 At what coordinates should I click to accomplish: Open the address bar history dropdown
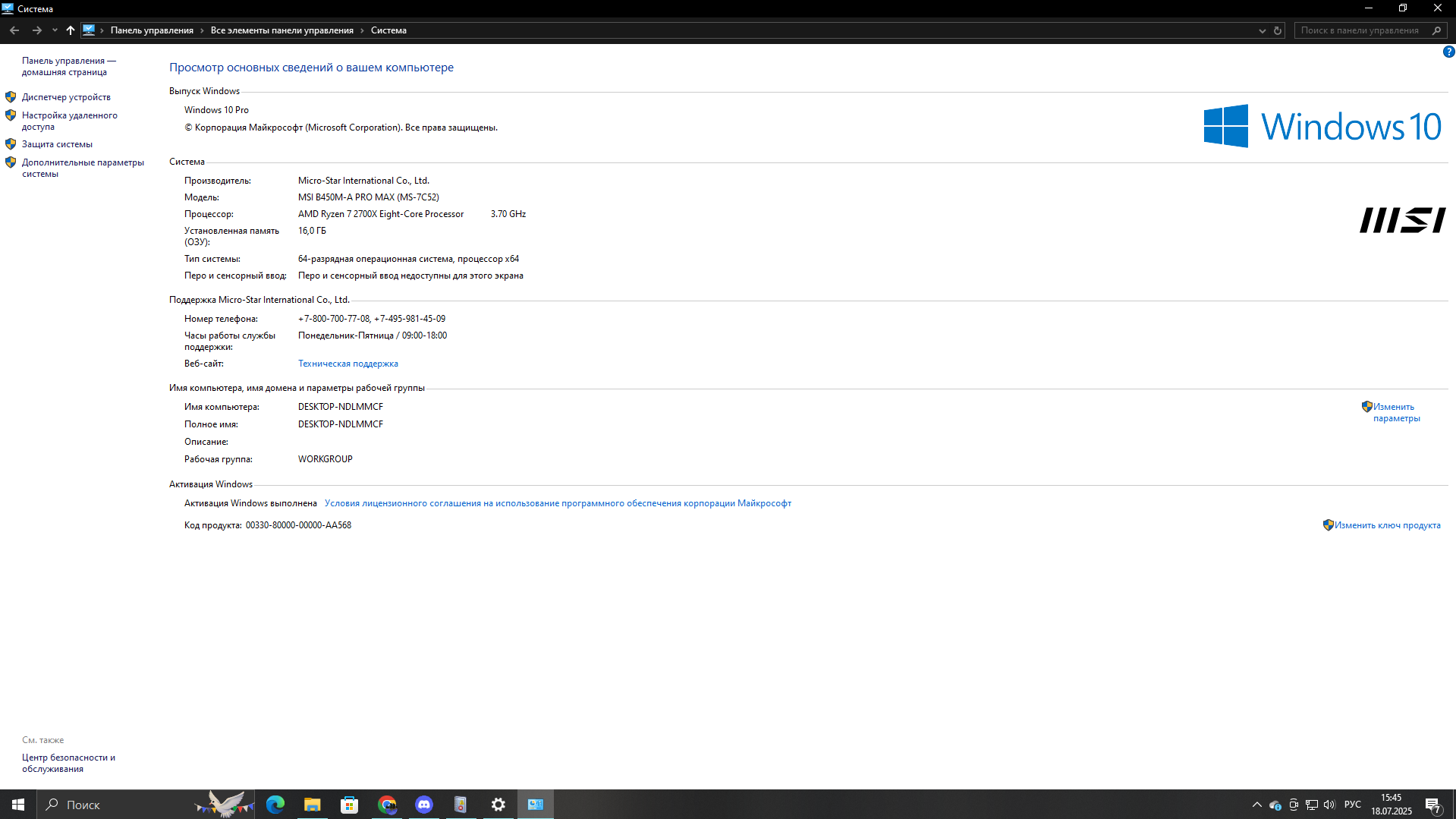pyautogui.click(x=1263, y=30)
